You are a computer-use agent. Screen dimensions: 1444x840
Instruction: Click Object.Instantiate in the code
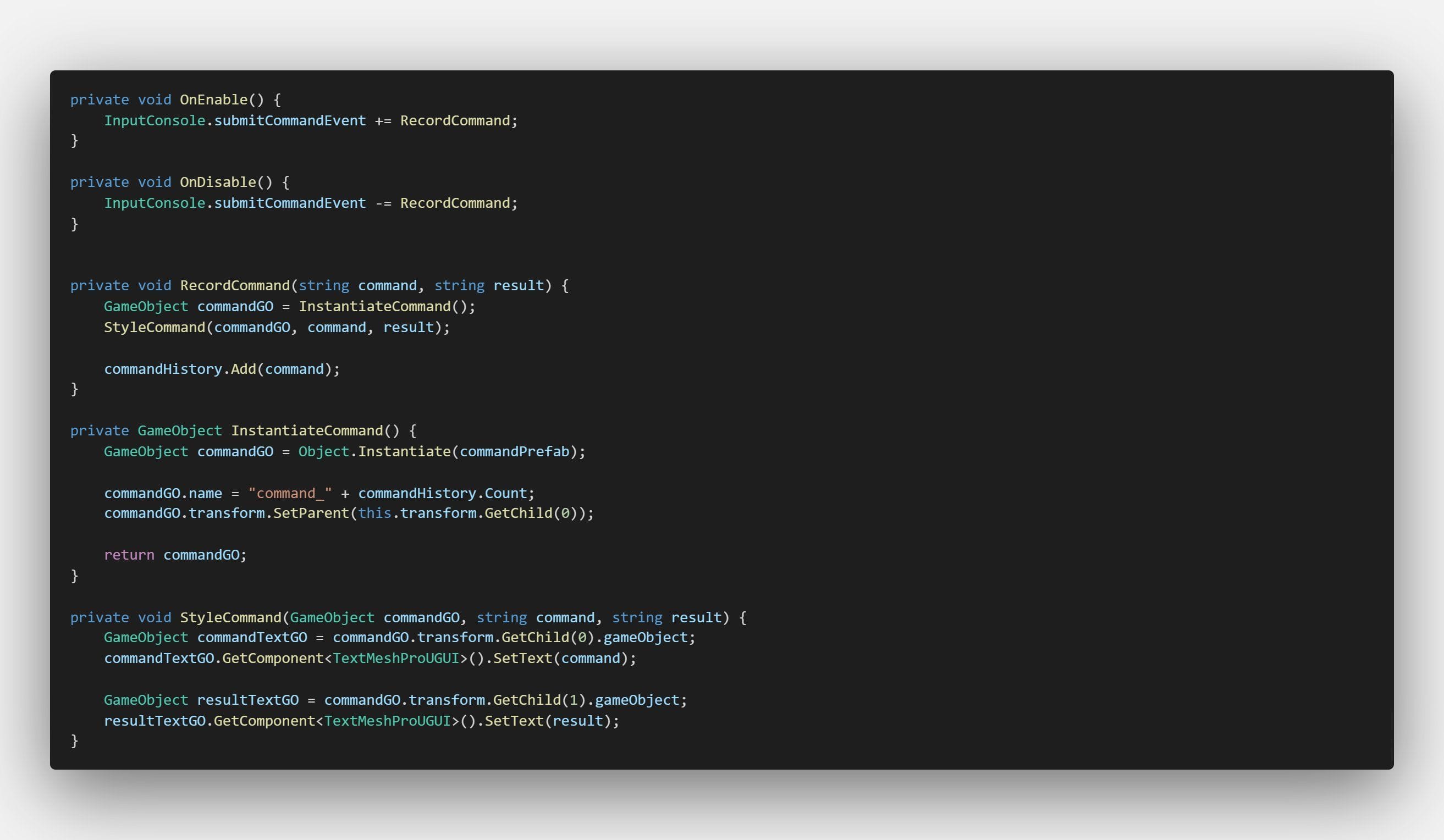[x=374, y=451]
